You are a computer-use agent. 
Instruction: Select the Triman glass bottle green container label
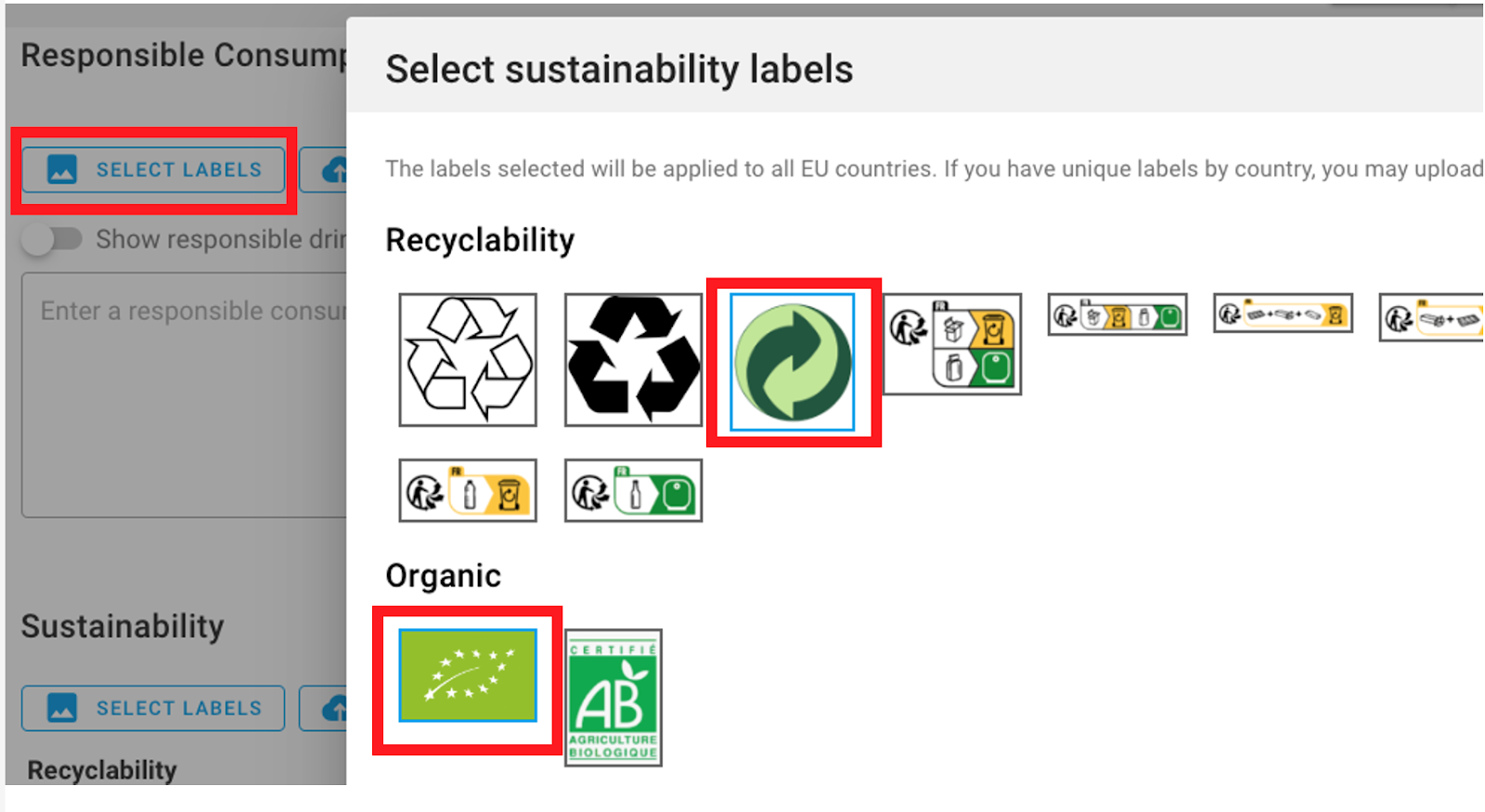pyautogui.click(x=633, y=491)
